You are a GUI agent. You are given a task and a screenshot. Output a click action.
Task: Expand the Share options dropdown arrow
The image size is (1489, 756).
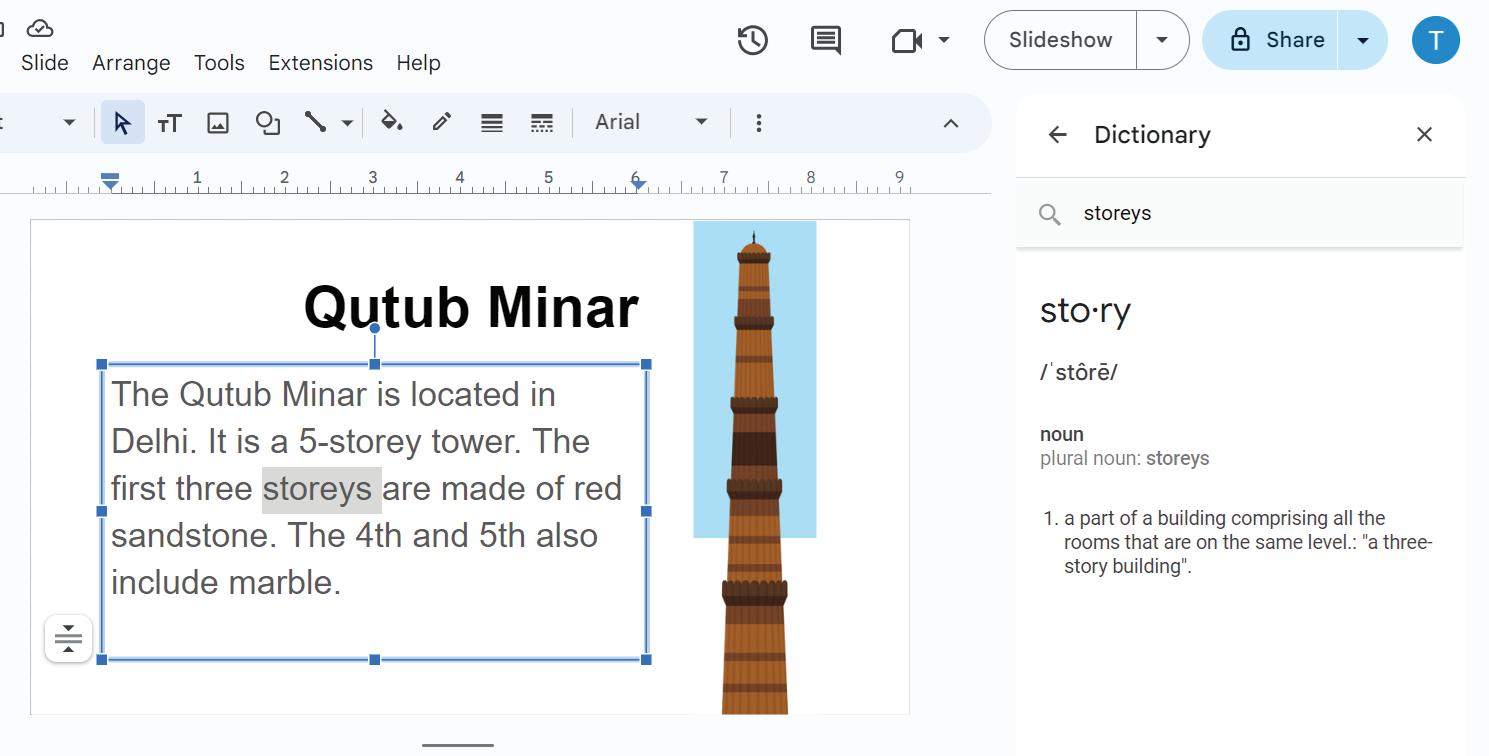[1362, 40]
